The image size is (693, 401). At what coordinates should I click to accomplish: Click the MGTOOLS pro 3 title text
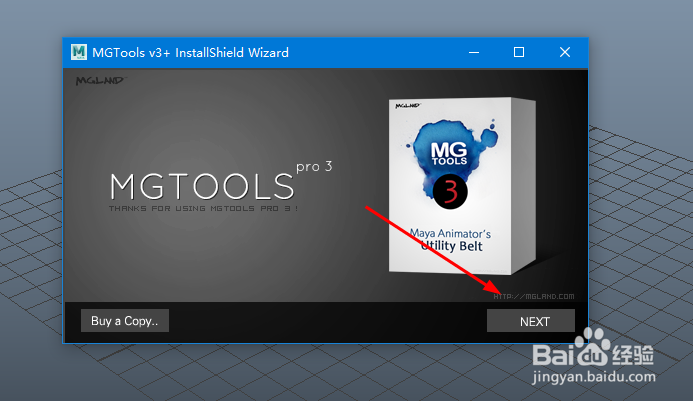[x=221, y=180]
